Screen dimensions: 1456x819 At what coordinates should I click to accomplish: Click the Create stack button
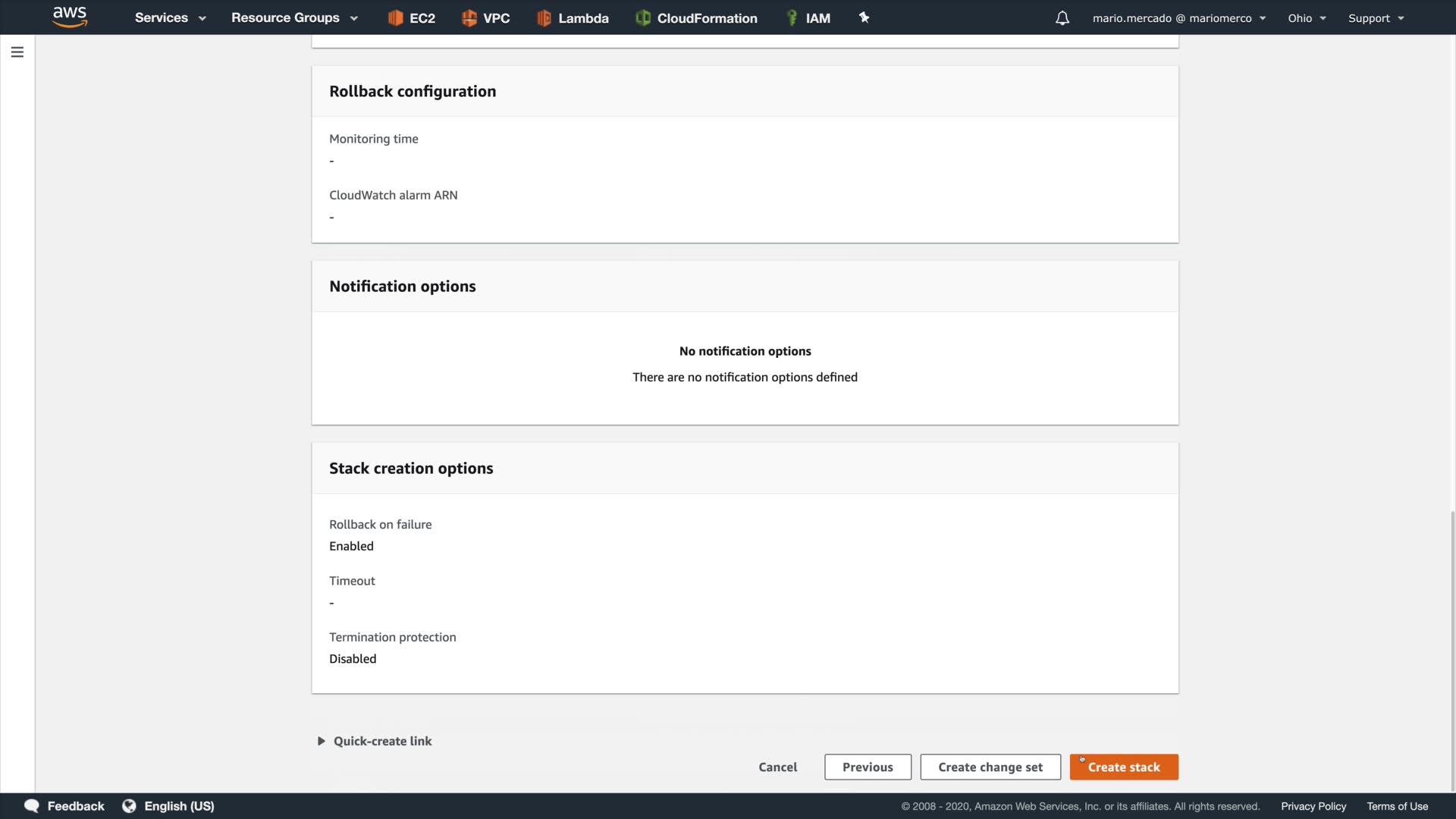coord(1123,767)
